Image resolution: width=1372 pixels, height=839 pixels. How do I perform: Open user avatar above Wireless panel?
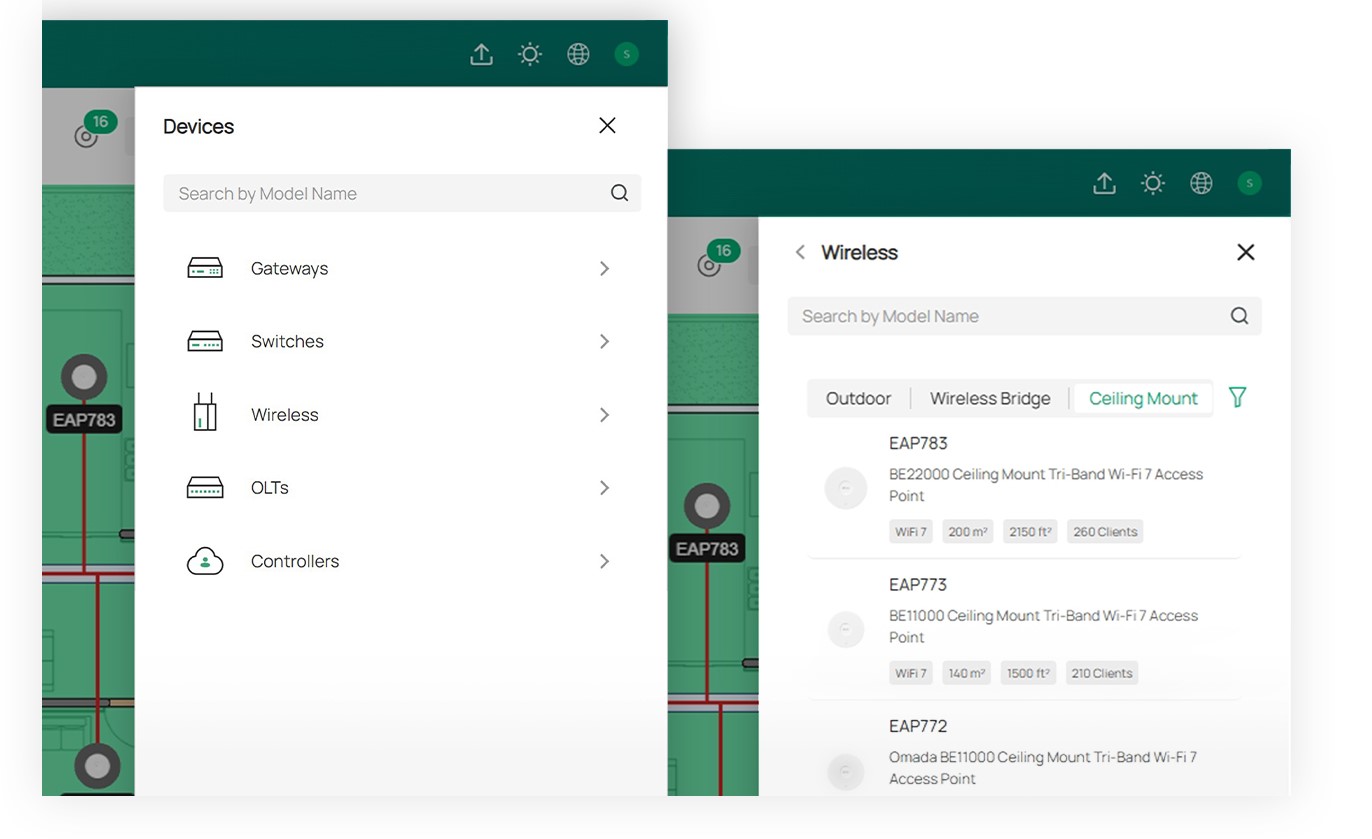click(1248, 183)
